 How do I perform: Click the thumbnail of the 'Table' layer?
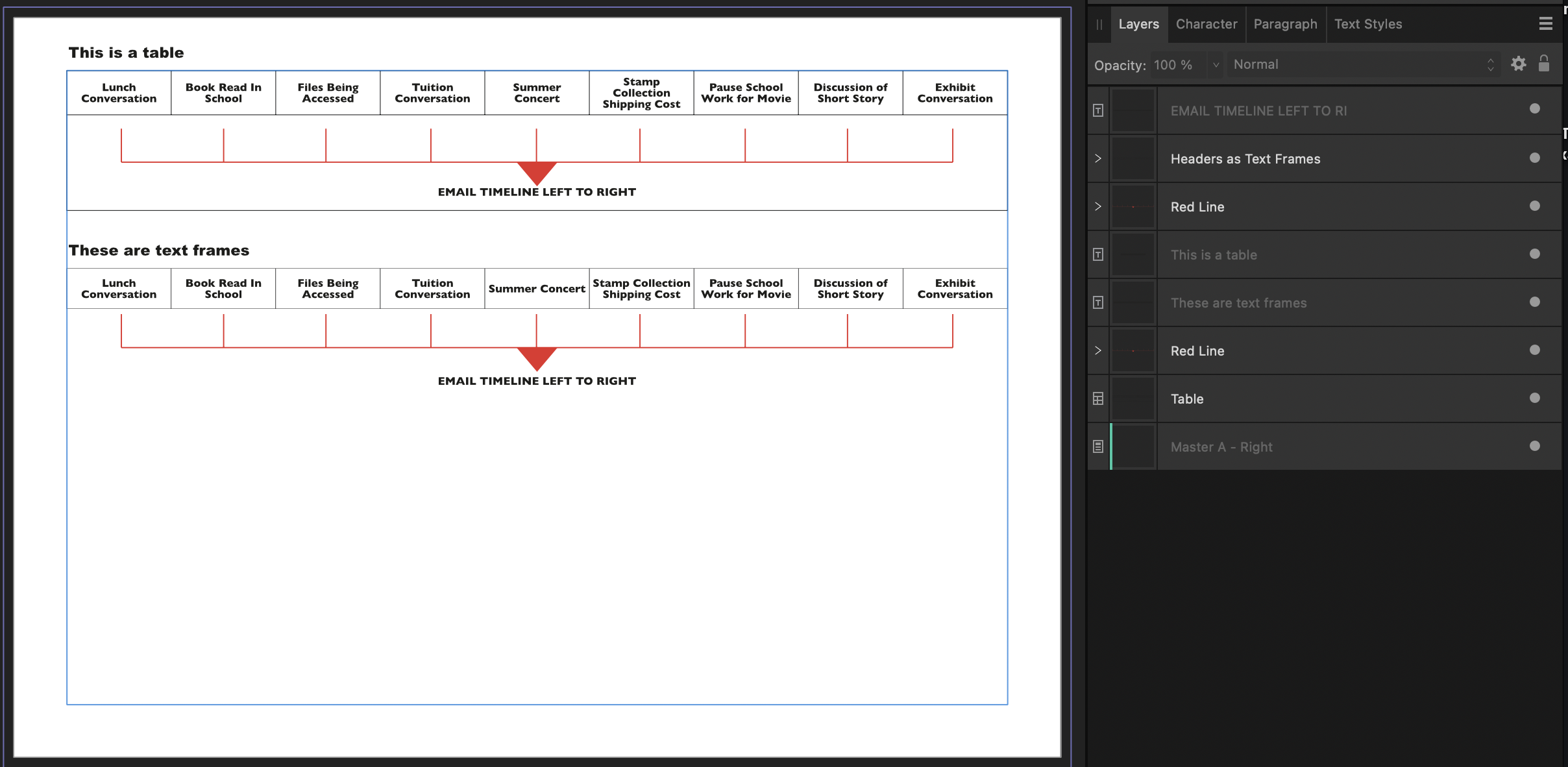[x=1134, y=398]
